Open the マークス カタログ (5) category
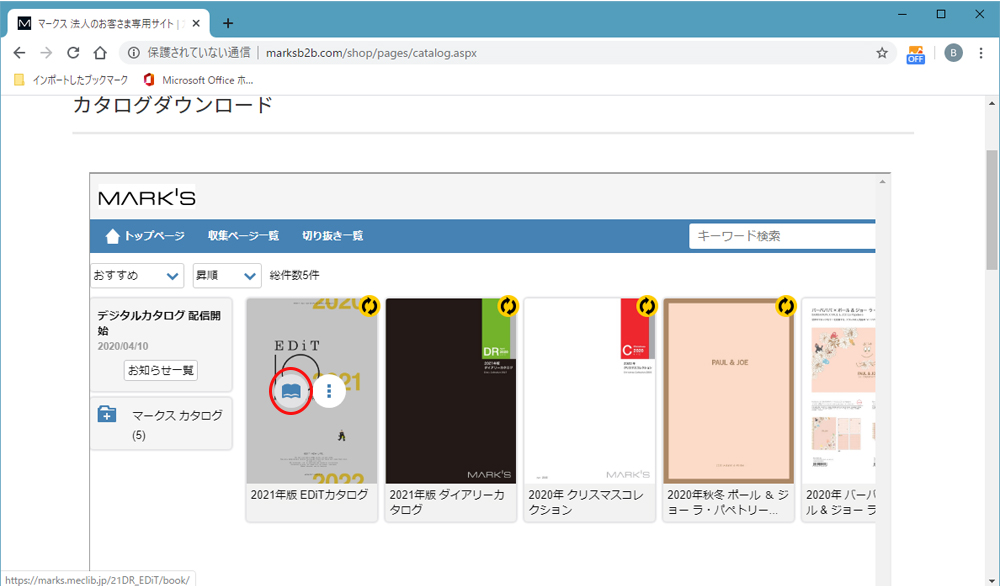This screenshot has width=1000, height=586. pyautogui.click(x=161, y=424)
